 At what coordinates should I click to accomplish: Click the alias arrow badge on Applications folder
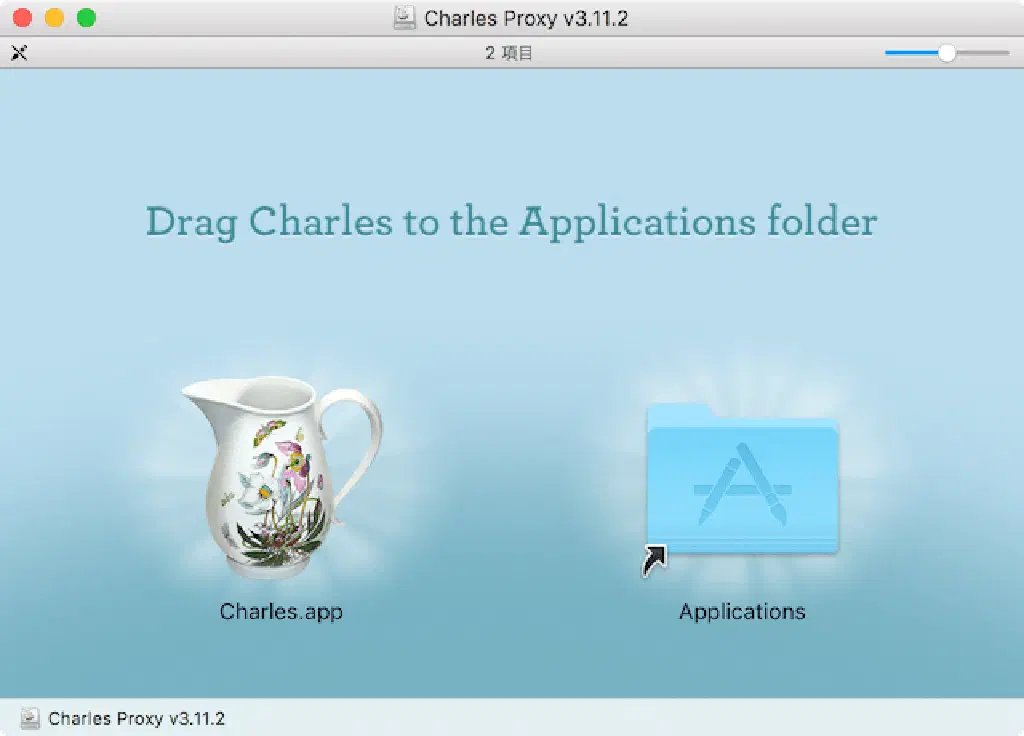click(x=654, y=561)
